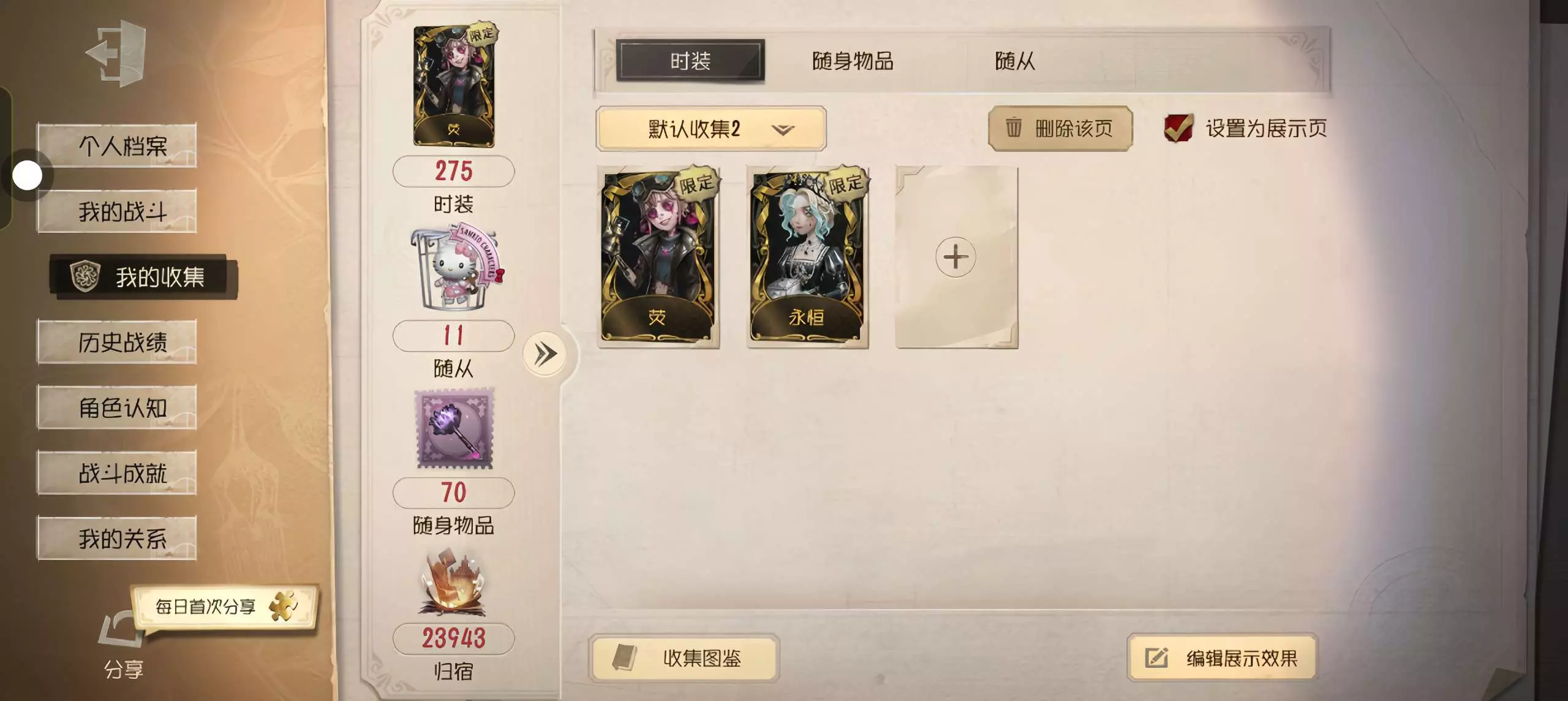Click the trash icon on 删除该页
The height and width of the screenshot is (701, 1568).
[x=1014, y=127]
